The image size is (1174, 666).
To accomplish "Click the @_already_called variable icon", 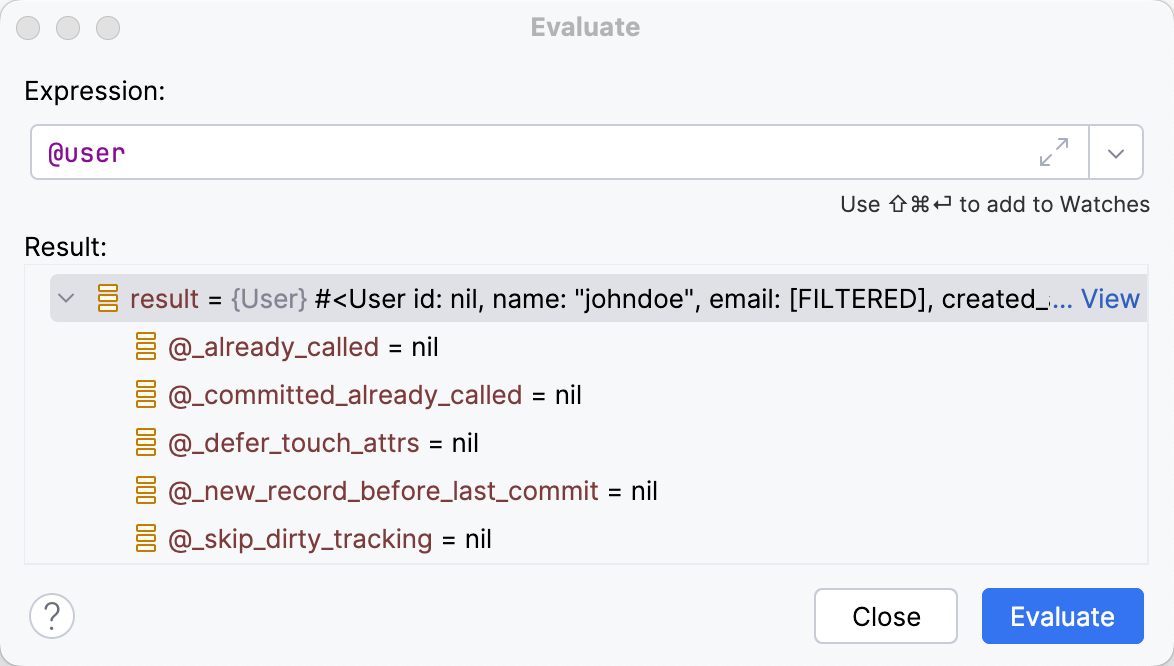I will (147, 347).
